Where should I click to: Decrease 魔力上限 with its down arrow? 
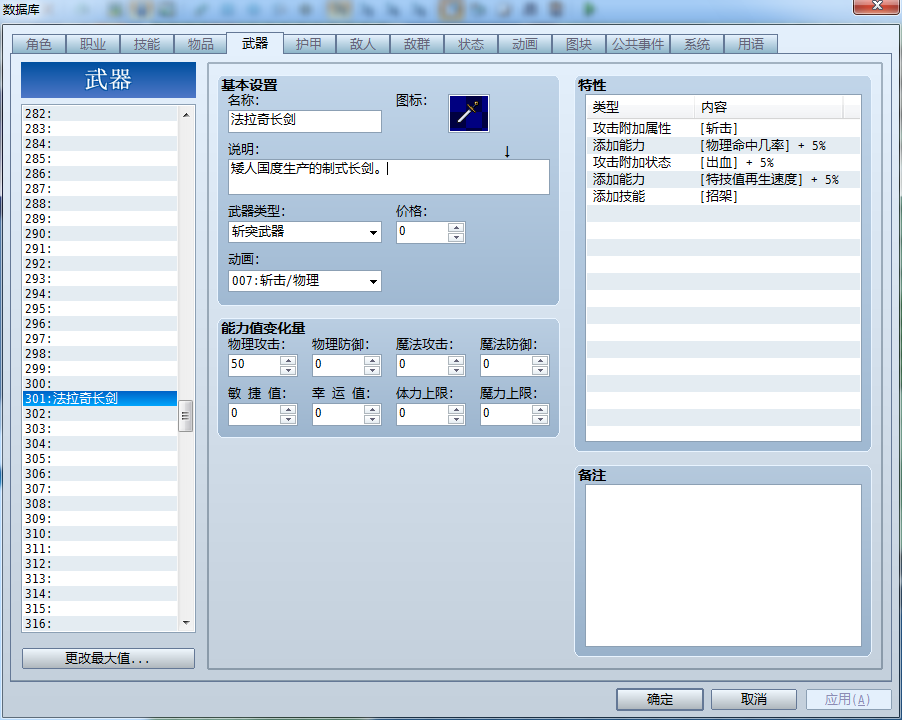tap(540, 419)
